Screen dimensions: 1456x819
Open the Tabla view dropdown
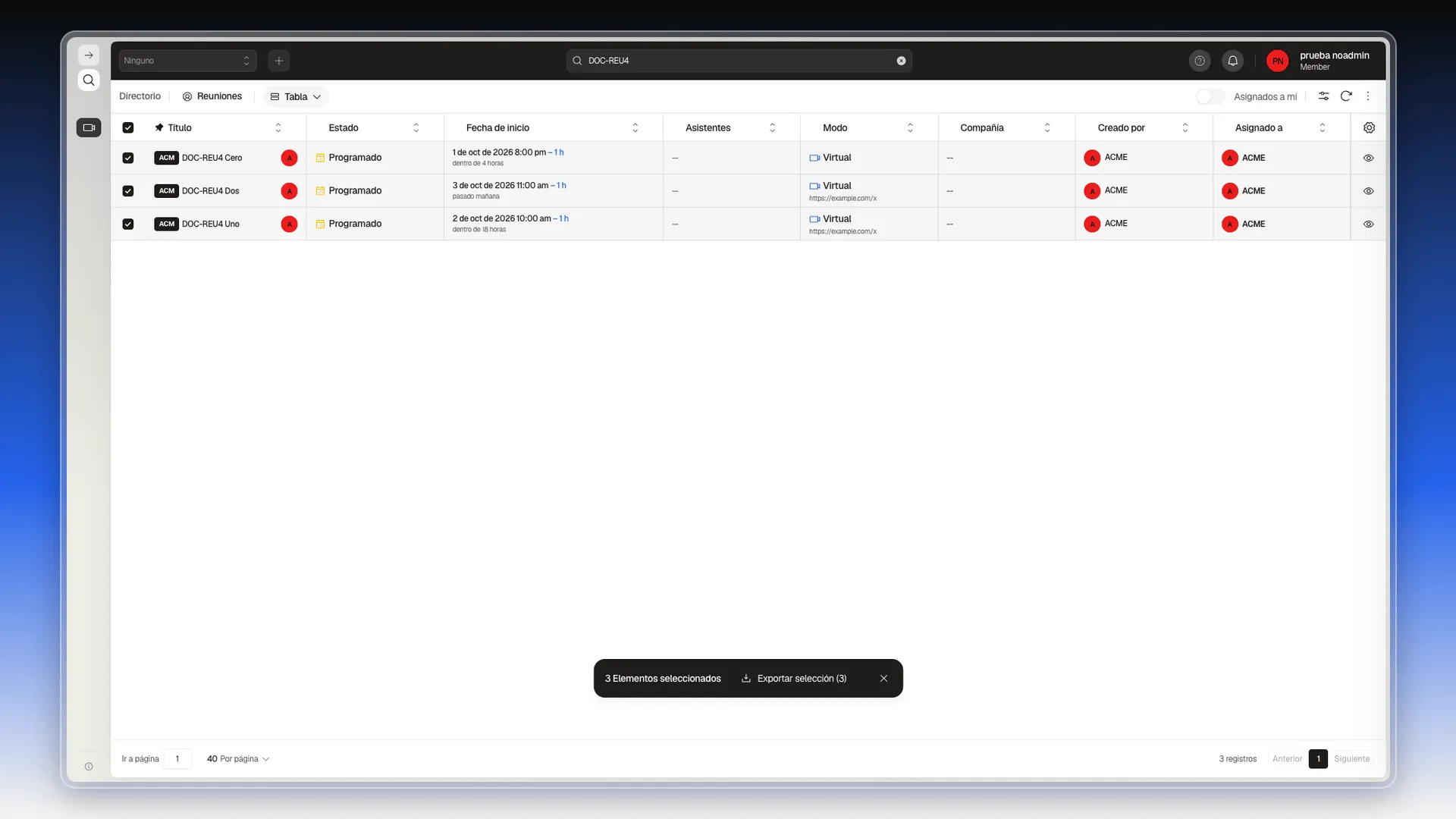(x=296, y=96)
